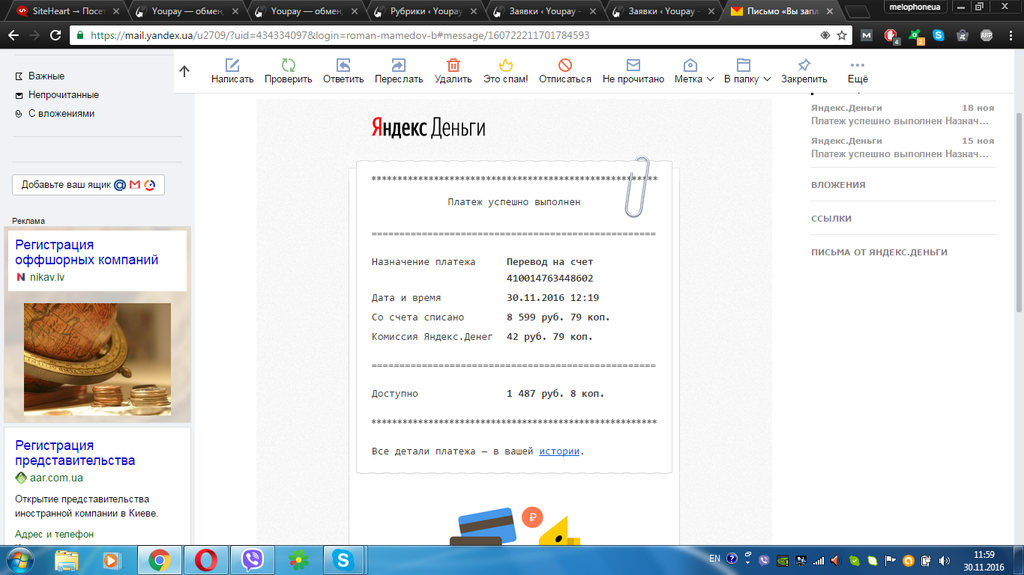Reload the page
The height and width of the screenshot is (575, 1024).
coord(56,35)
